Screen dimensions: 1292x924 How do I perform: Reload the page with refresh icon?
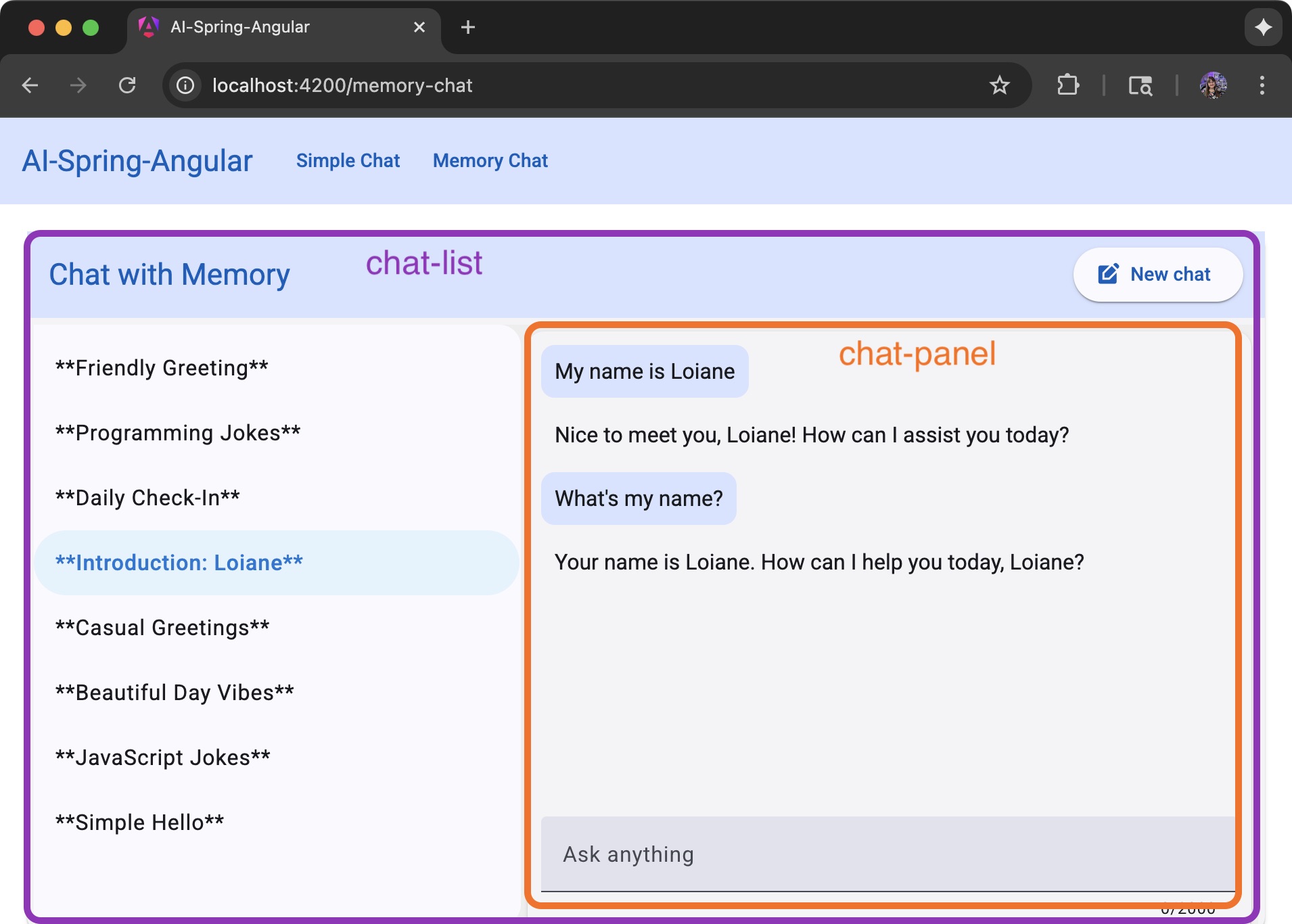(x=127, y=85)
